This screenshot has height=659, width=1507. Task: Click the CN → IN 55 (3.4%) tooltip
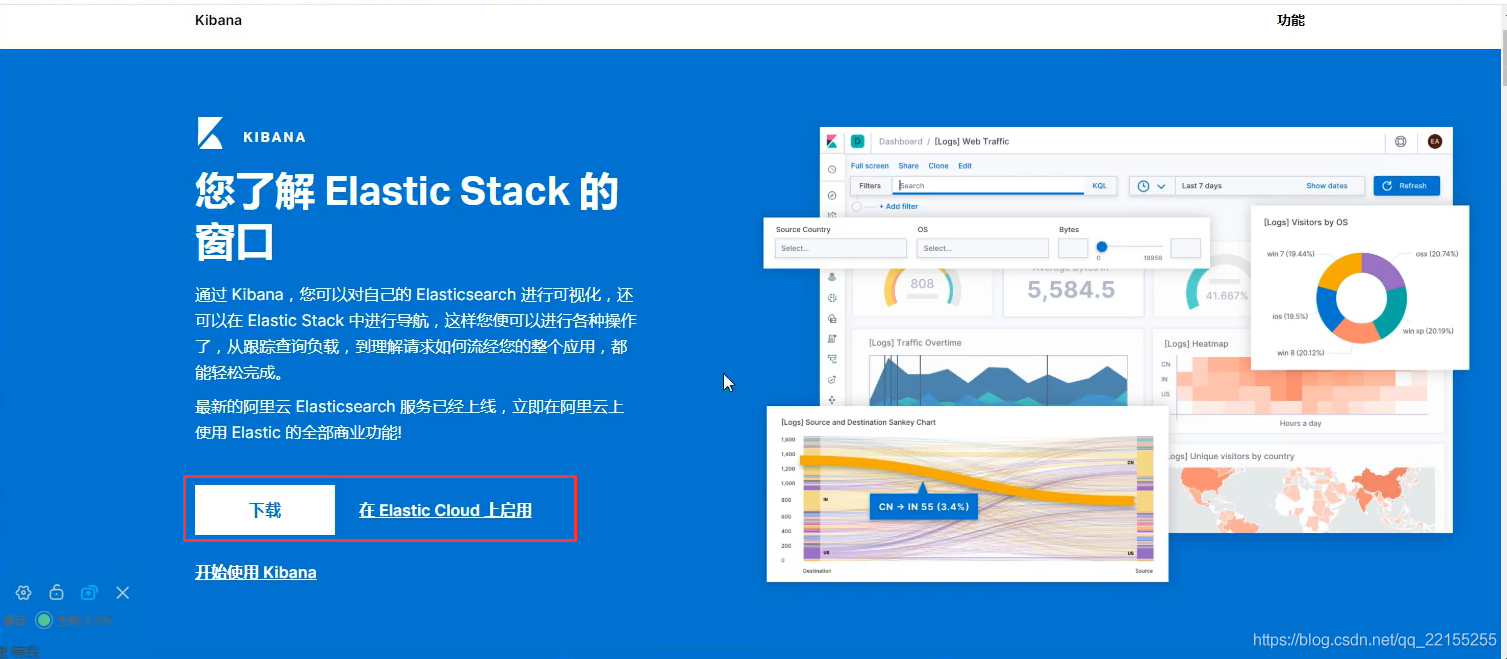(923, 507)
